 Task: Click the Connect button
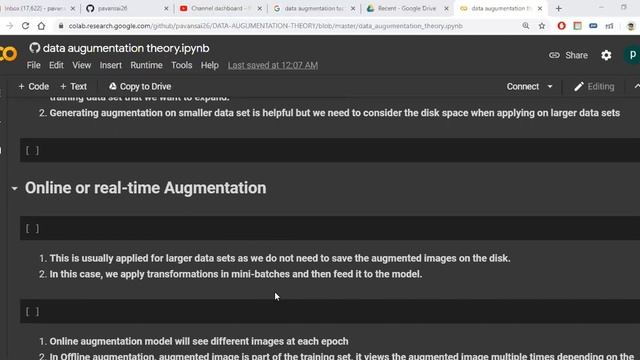(522, 87)
